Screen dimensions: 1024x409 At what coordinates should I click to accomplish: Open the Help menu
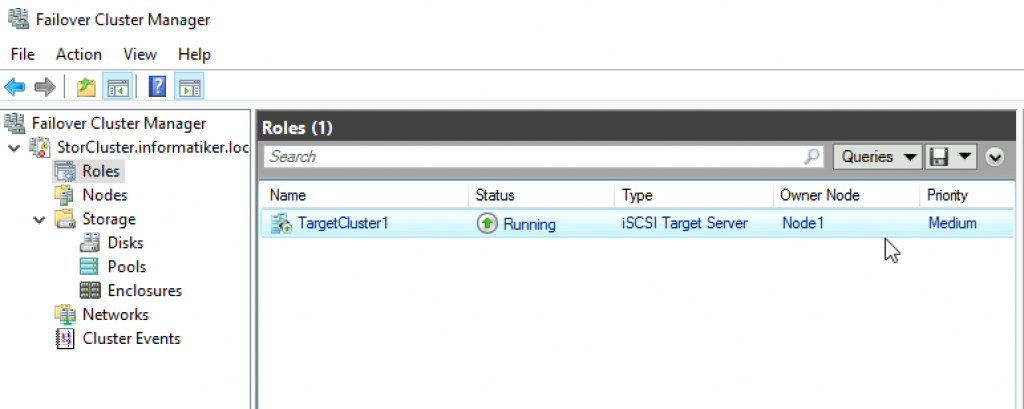tap(194, 54)
